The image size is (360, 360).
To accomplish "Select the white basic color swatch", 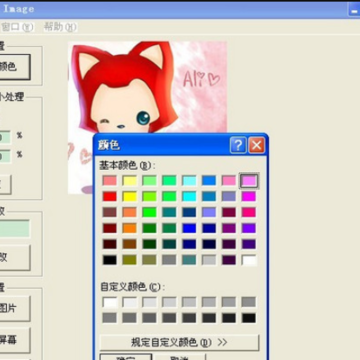I will coord(249,260).
